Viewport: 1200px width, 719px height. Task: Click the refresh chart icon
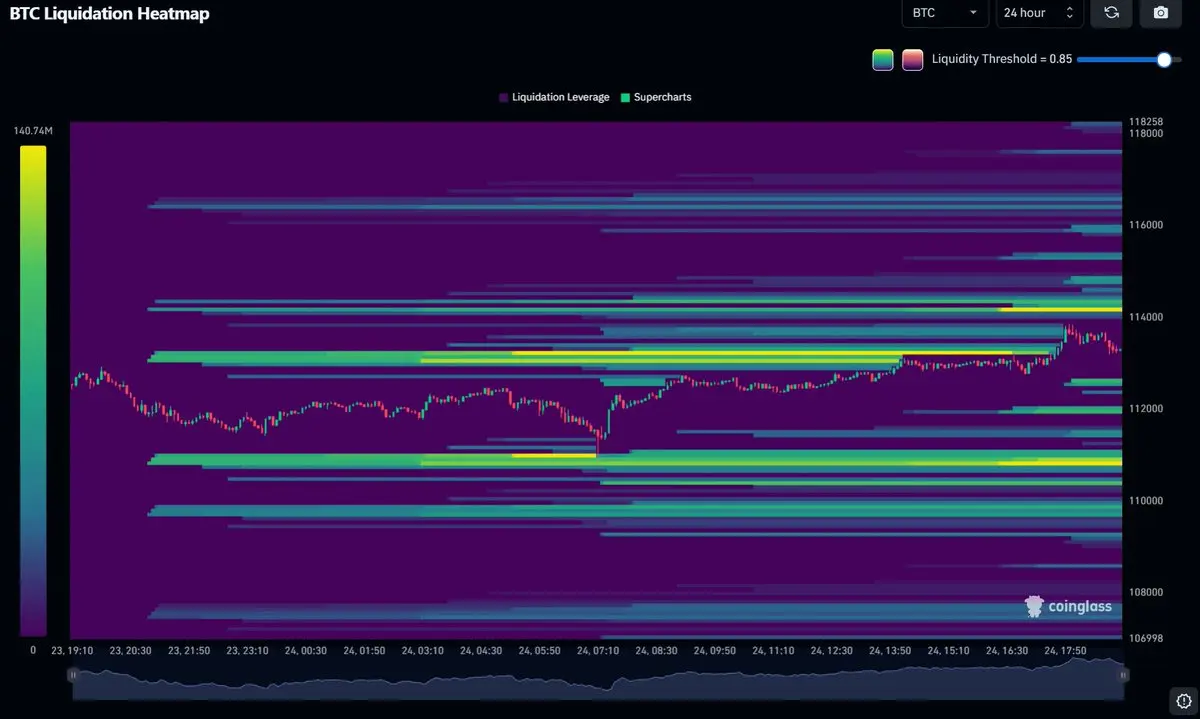click(x=1112, y=13)
